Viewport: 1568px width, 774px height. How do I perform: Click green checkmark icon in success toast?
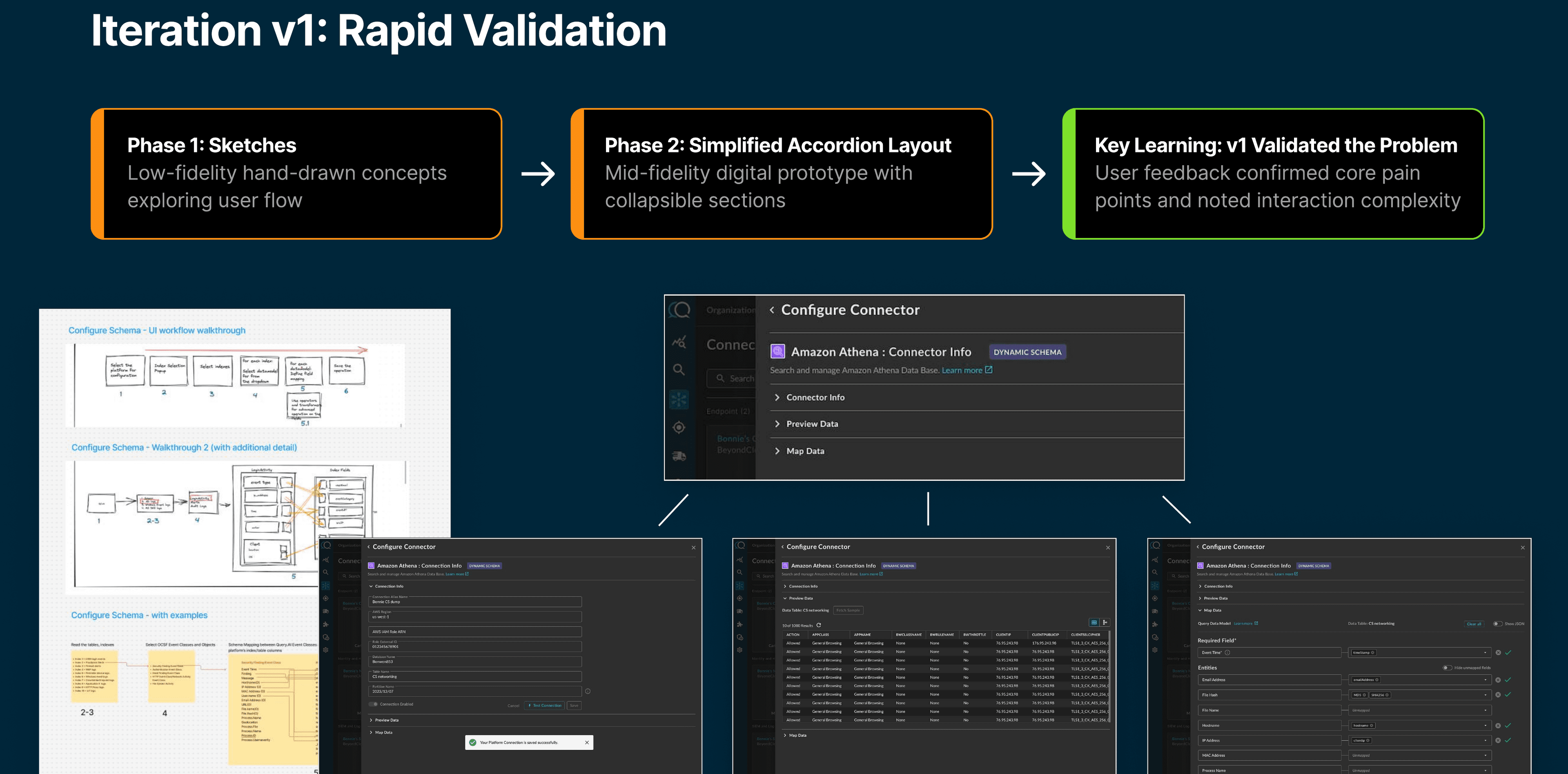point(473,742)
